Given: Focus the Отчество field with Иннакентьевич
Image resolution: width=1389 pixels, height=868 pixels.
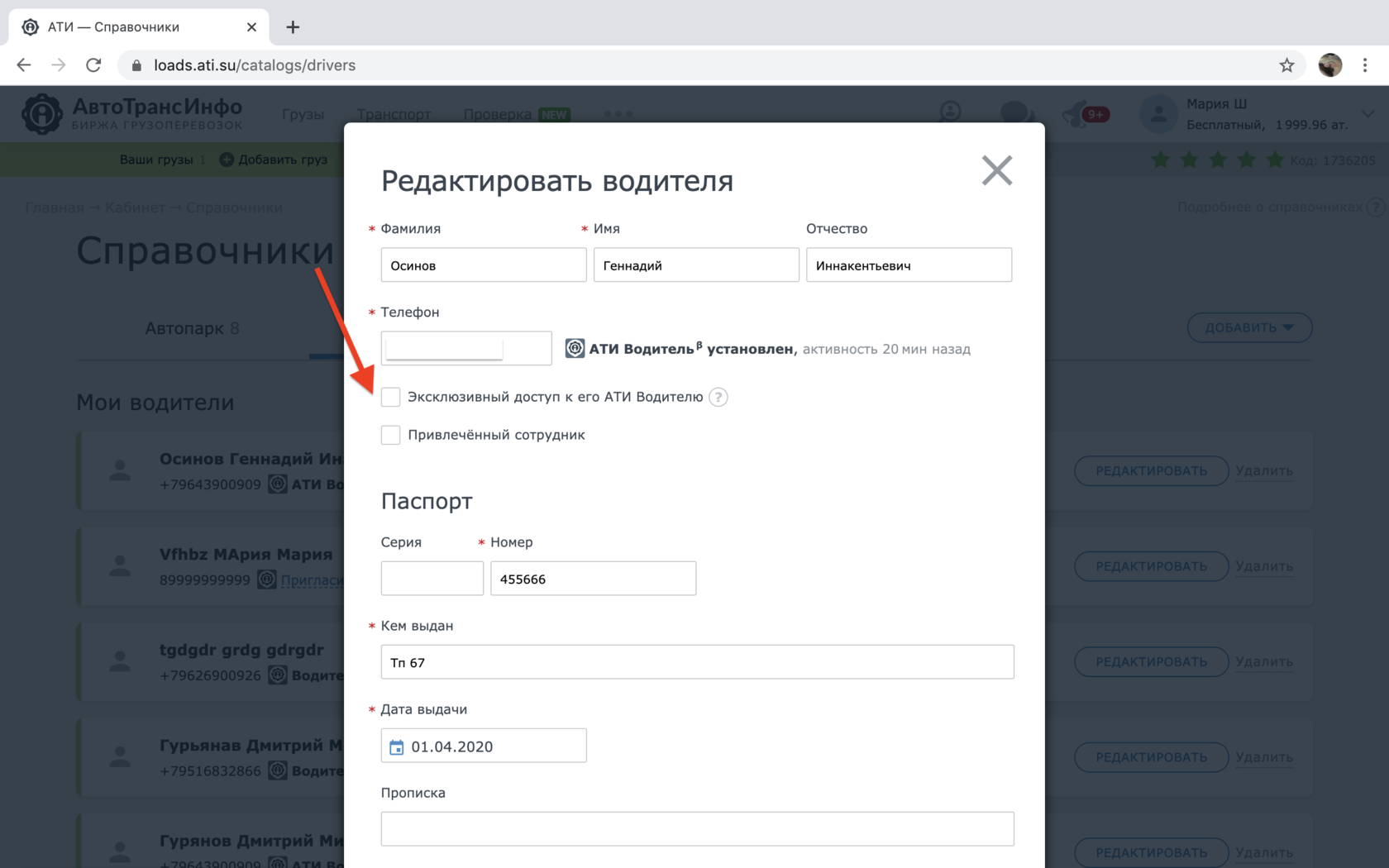Looking at the screenshot, I should click(x=909, y=265).
